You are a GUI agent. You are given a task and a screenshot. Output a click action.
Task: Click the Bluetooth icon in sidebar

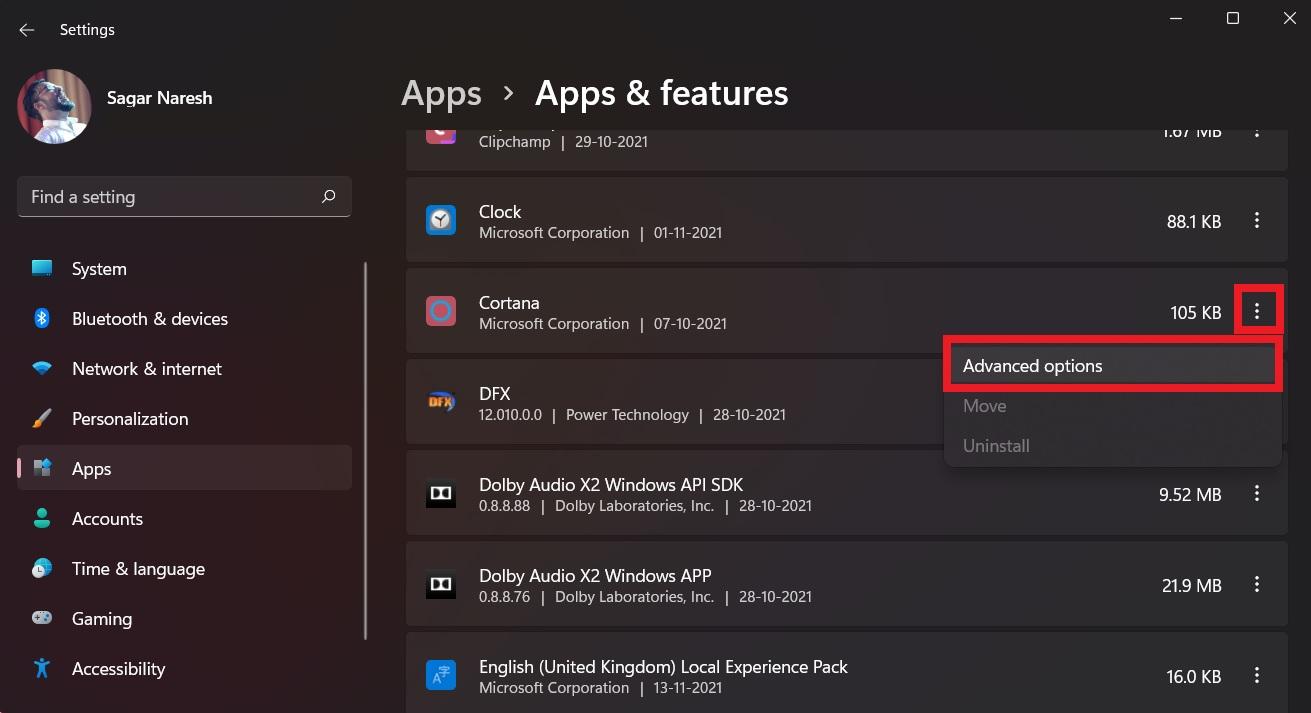pos(42,319)
